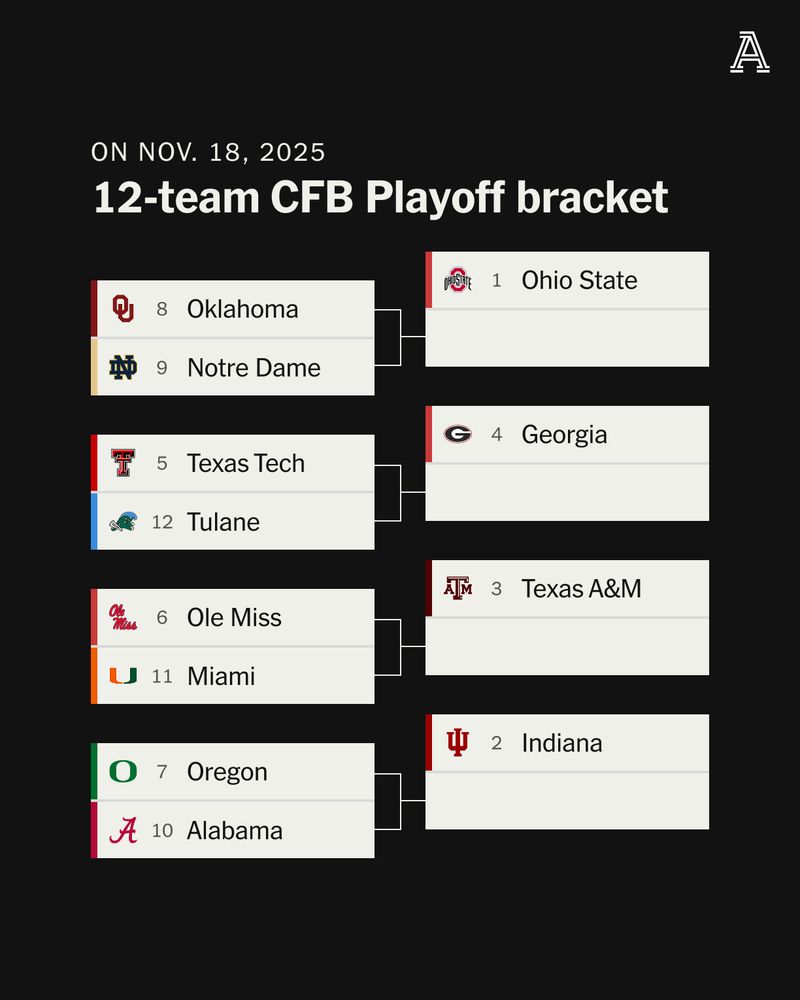Click the Ohio State logo
Screen dimensions: 800x1000
(x=457, y=281)
